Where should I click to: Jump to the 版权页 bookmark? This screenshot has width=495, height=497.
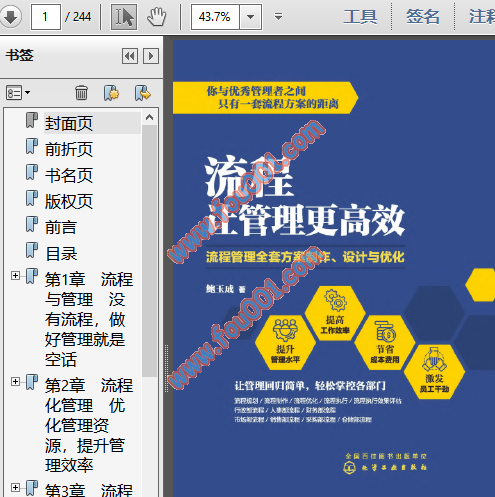(69, 201)
